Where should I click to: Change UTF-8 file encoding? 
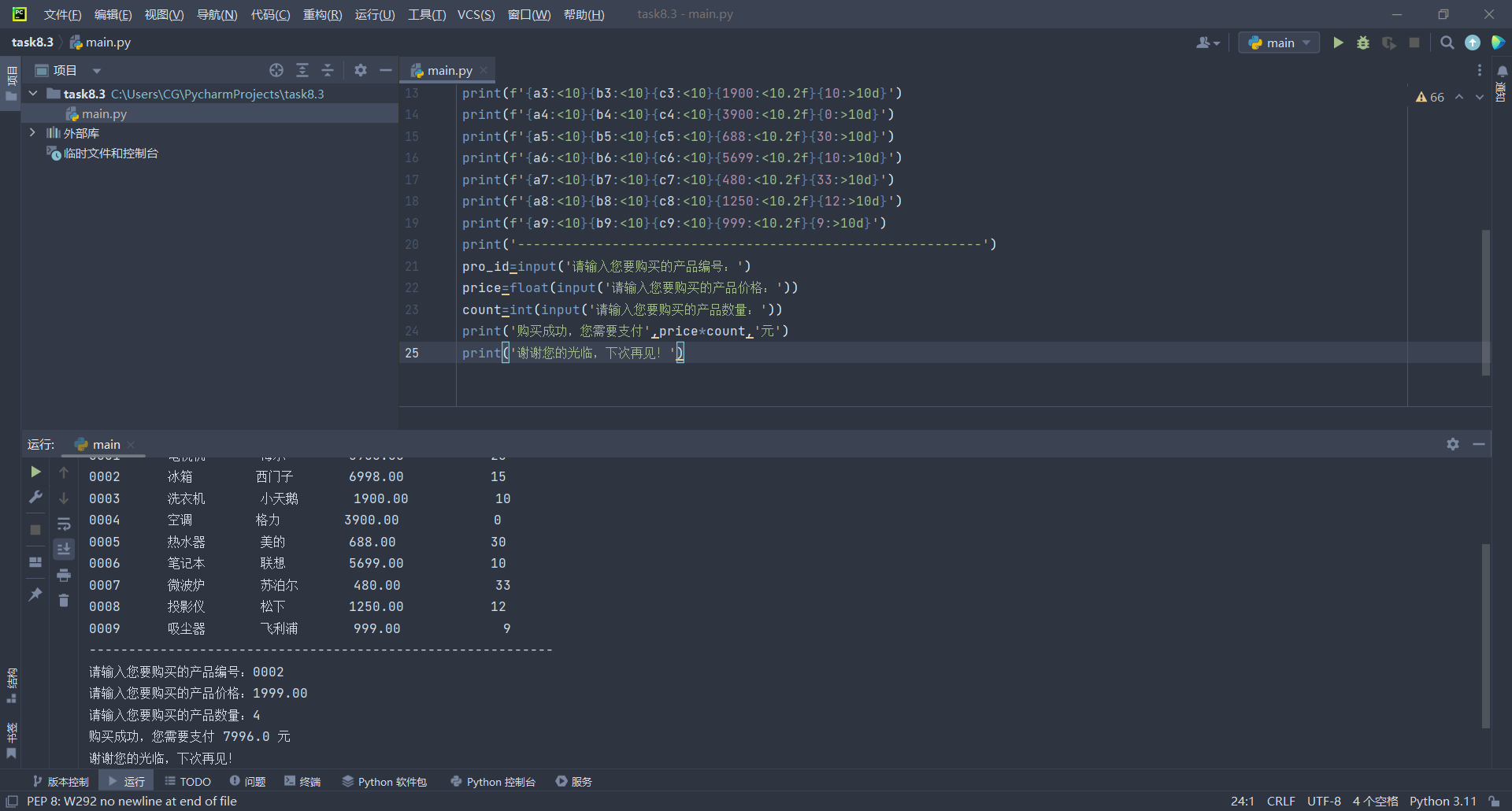pos(1324,801)
